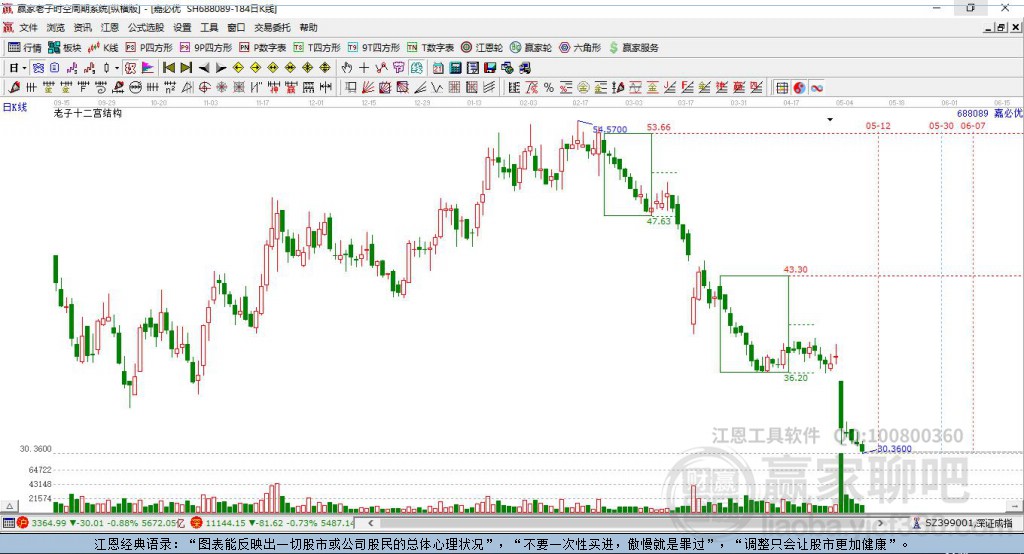Open the 资讯 menu
Image resolution: width=1024 pixels, height=554 pixels.
coord(82,27)
